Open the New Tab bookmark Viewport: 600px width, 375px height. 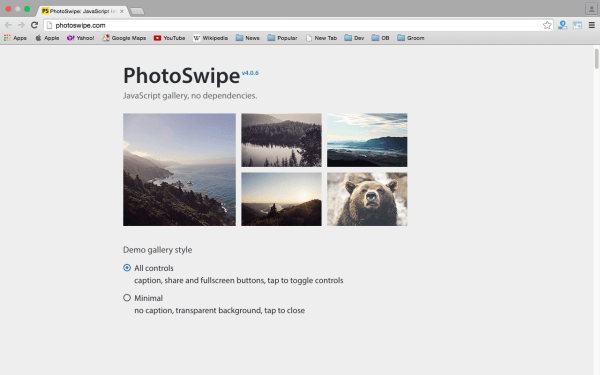click(x=321, y=38)
